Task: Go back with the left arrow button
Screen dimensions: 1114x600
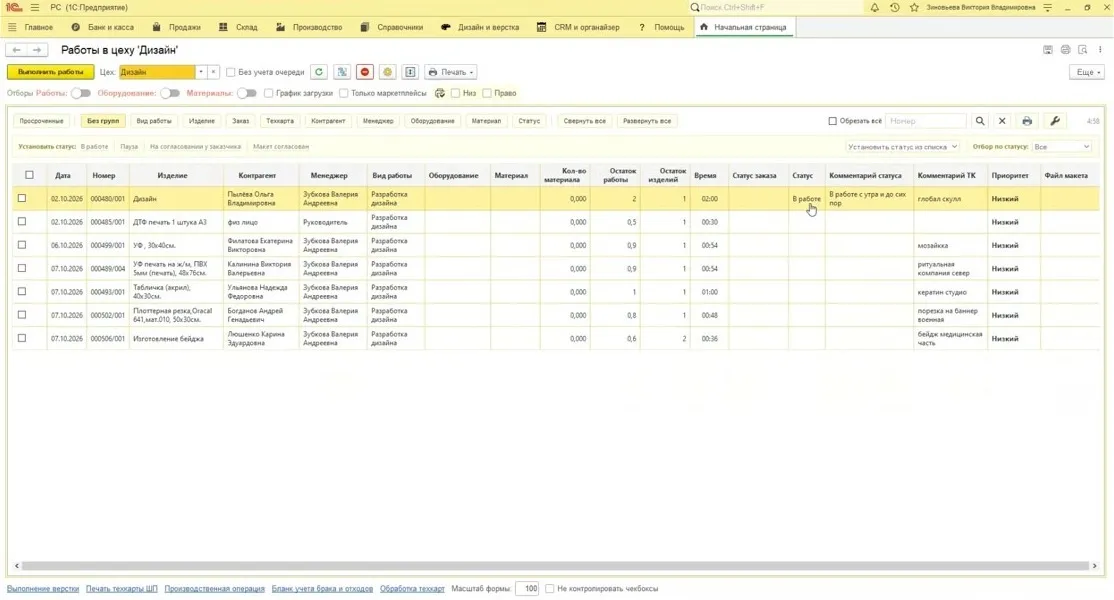Action: click(16, 50)
